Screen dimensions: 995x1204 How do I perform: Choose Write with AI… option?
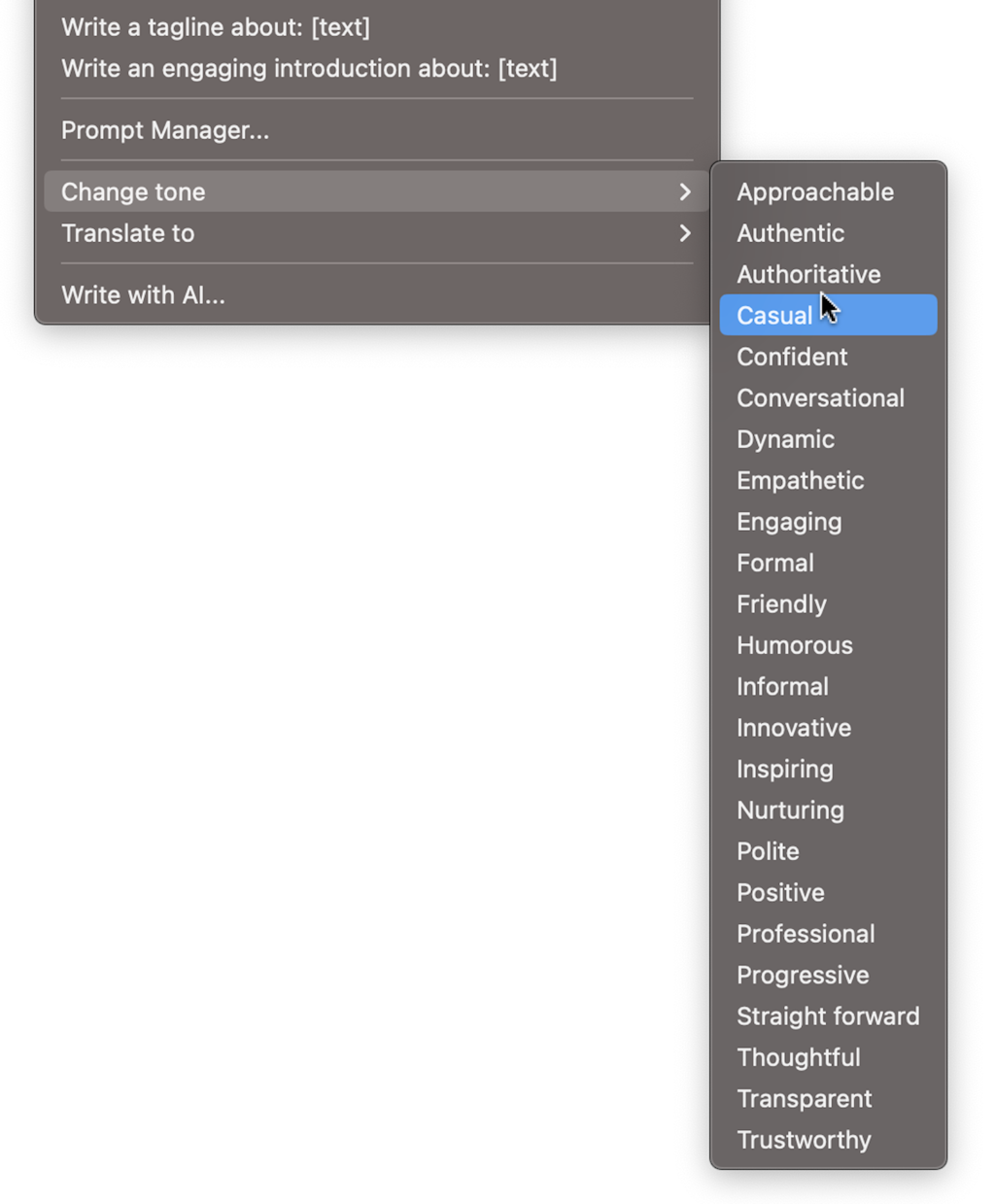click(376, 294)
